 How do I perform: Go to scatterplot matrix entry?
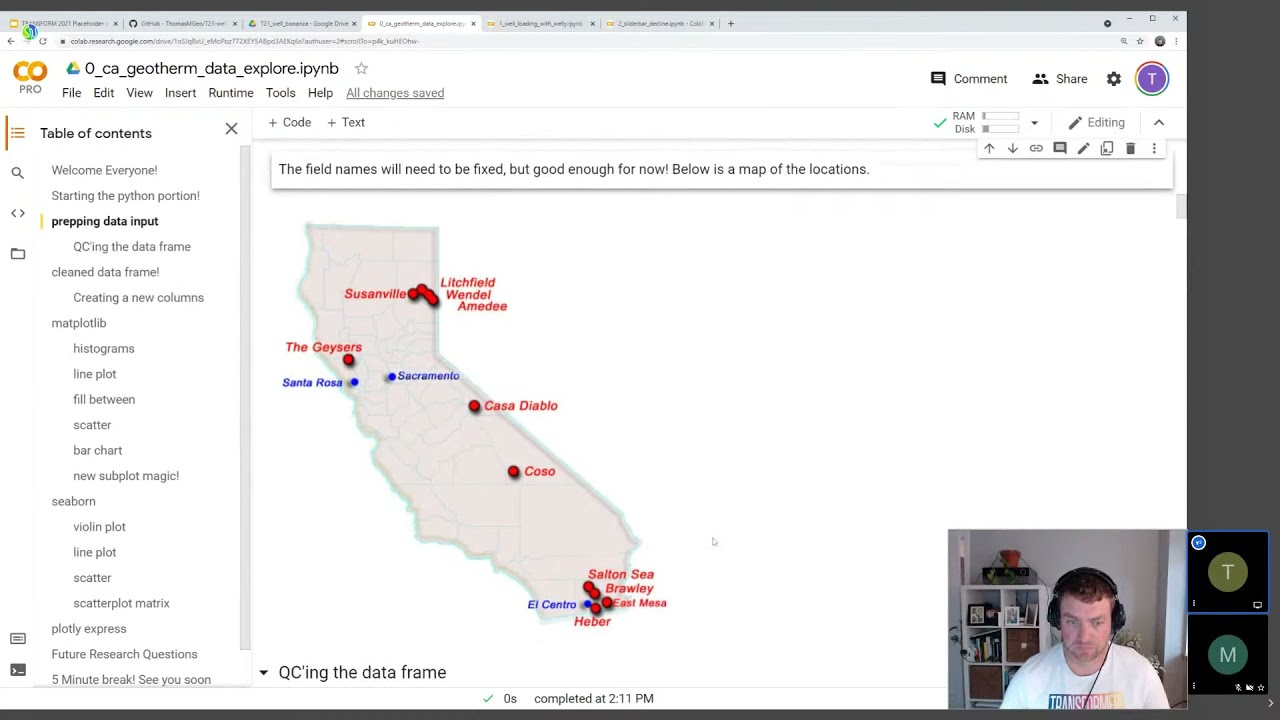pyautogui.click(x=121, y=604)
